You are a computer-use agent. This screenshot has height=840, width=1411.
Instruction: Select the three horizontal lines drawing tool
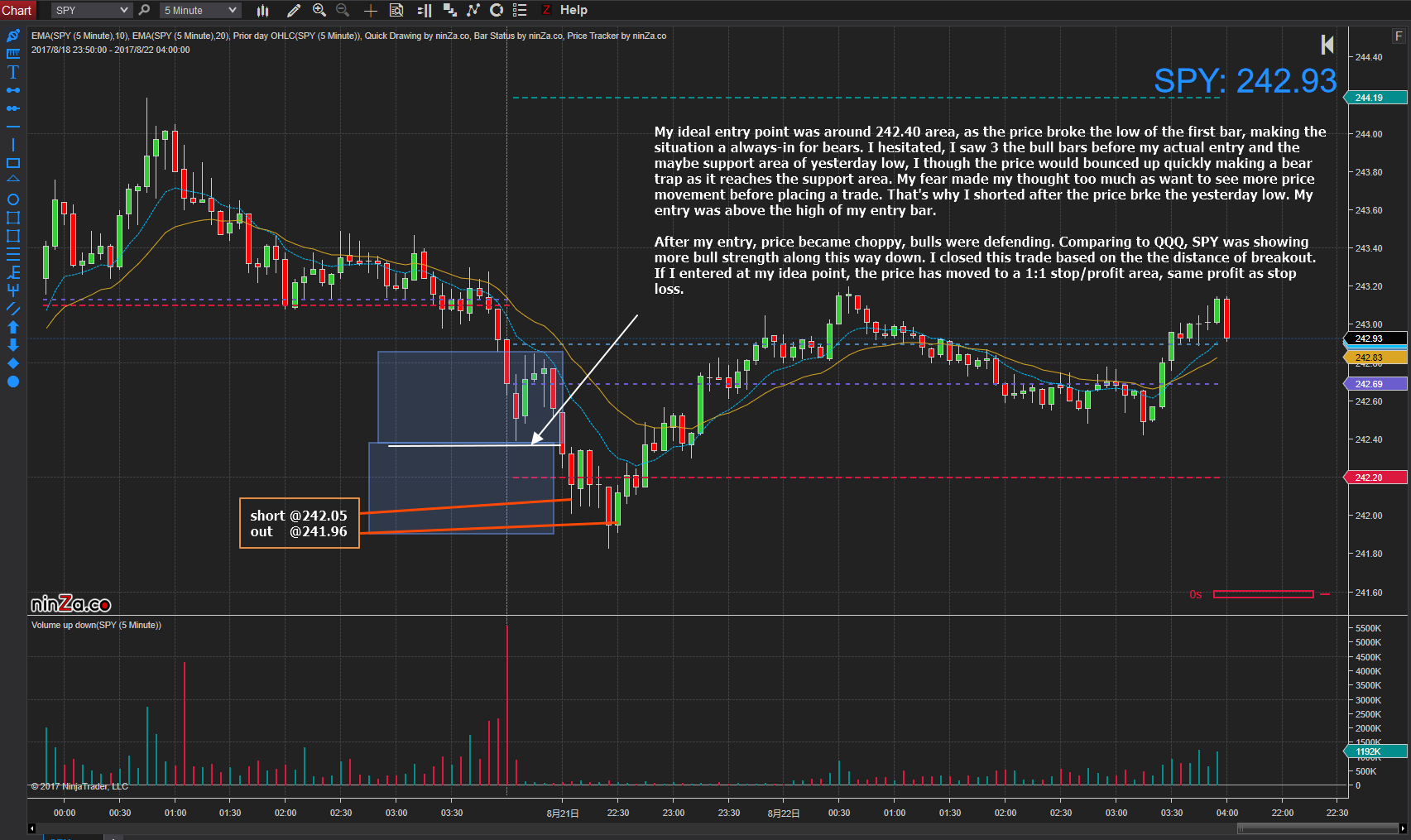coord(12,254)
